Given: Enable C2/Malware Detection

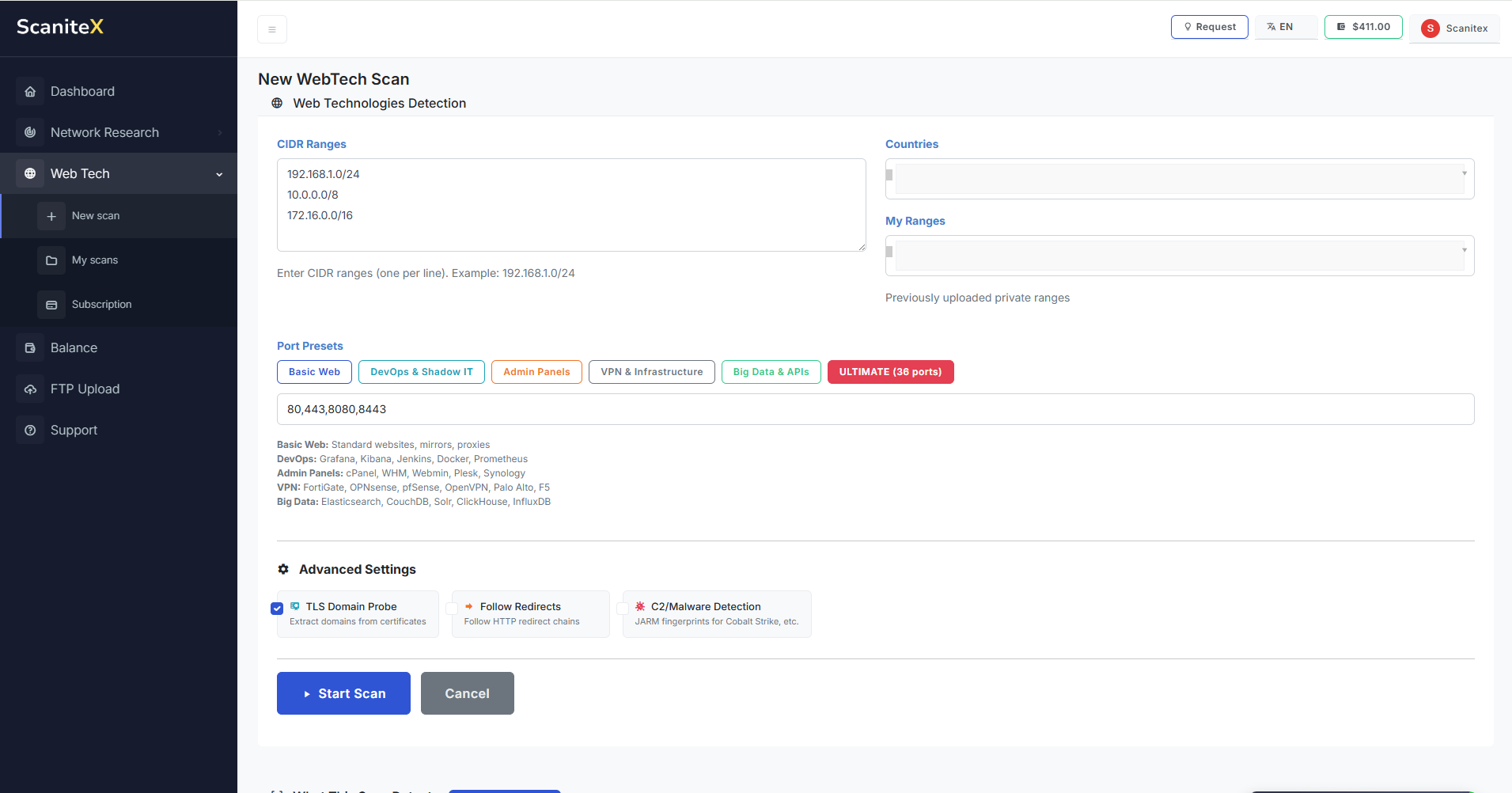Looking at the screenshot, I should [x=623, y=608].
